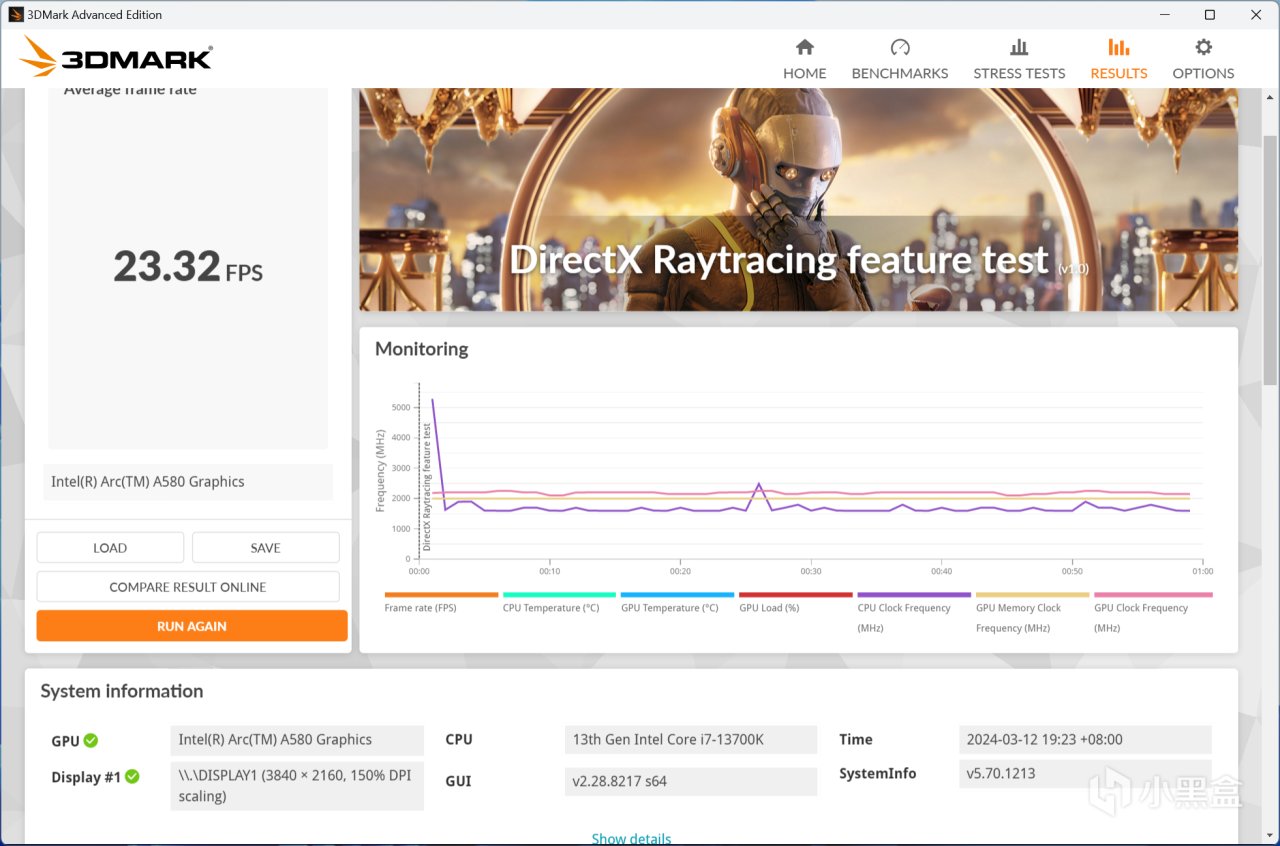The width and height of the screenshot is (1280, 846).
Task: Open the STRESS TESTS tab
Action: (1019, 59)
